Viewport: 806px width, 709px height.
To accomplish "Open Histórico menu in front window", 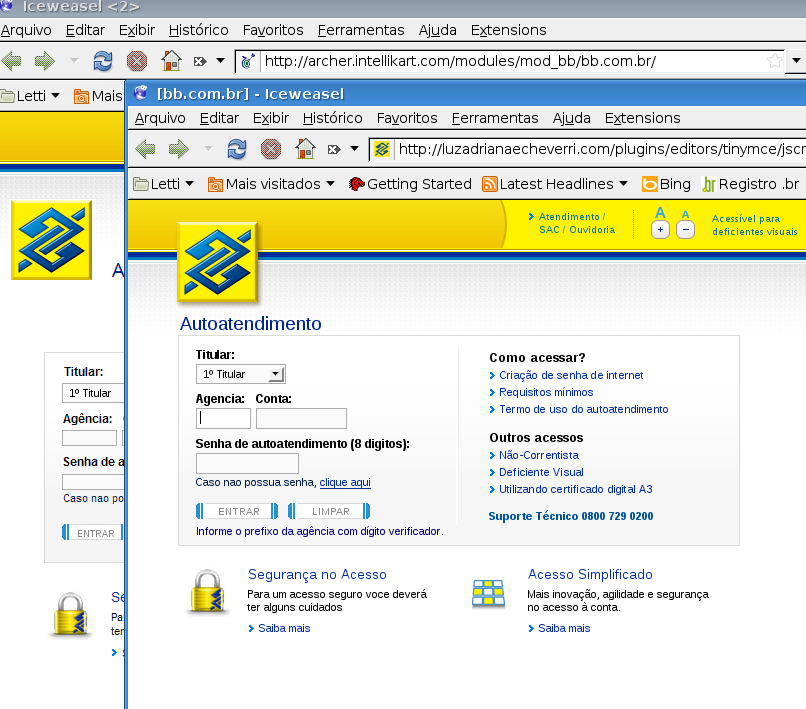I will click(x=333, y=118).
